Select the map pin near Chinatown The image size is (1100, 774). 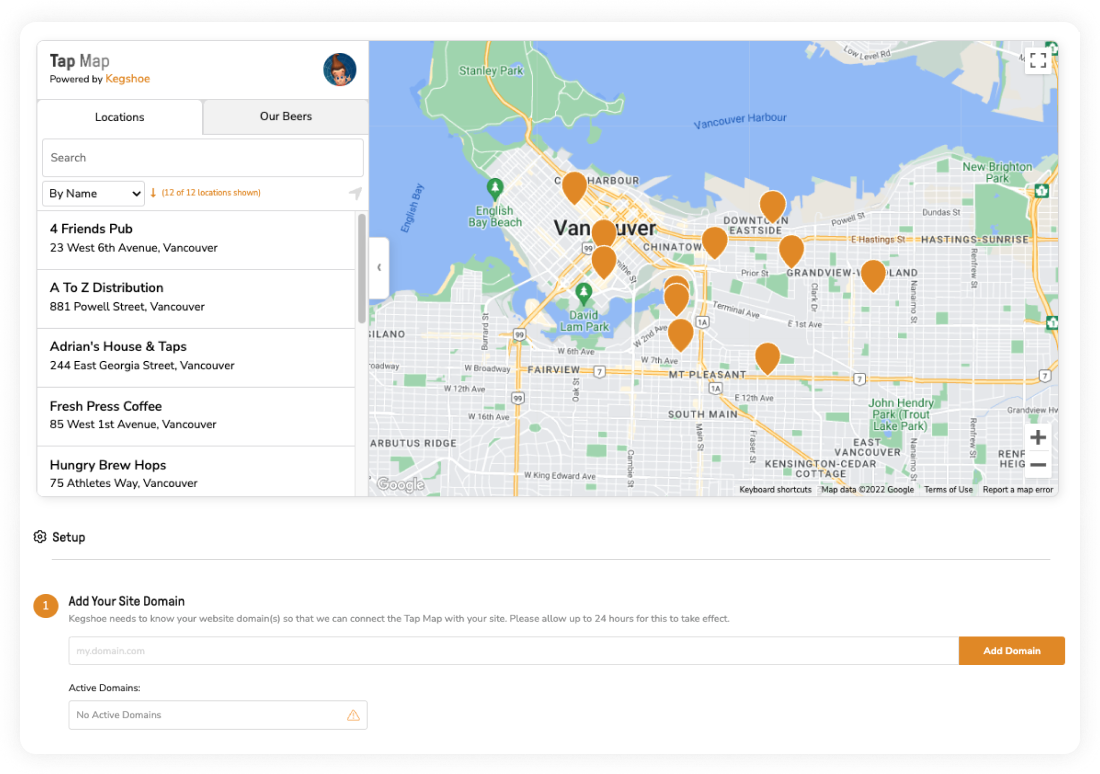tap(714, 242)
